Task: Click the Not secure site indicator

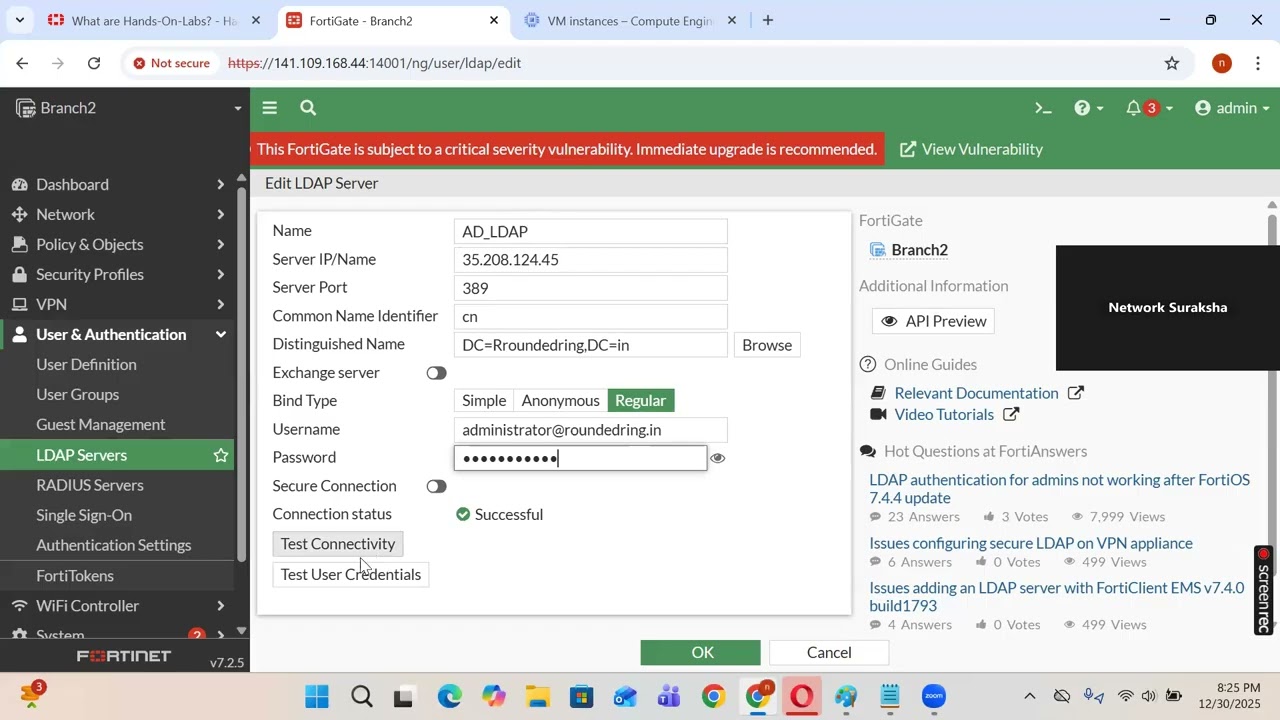Action: pos(172,63)
